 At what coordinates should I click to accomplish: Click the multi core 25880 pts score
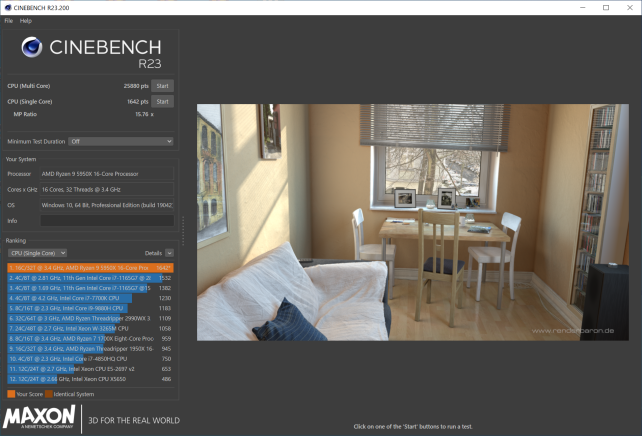tap(136, 86)
